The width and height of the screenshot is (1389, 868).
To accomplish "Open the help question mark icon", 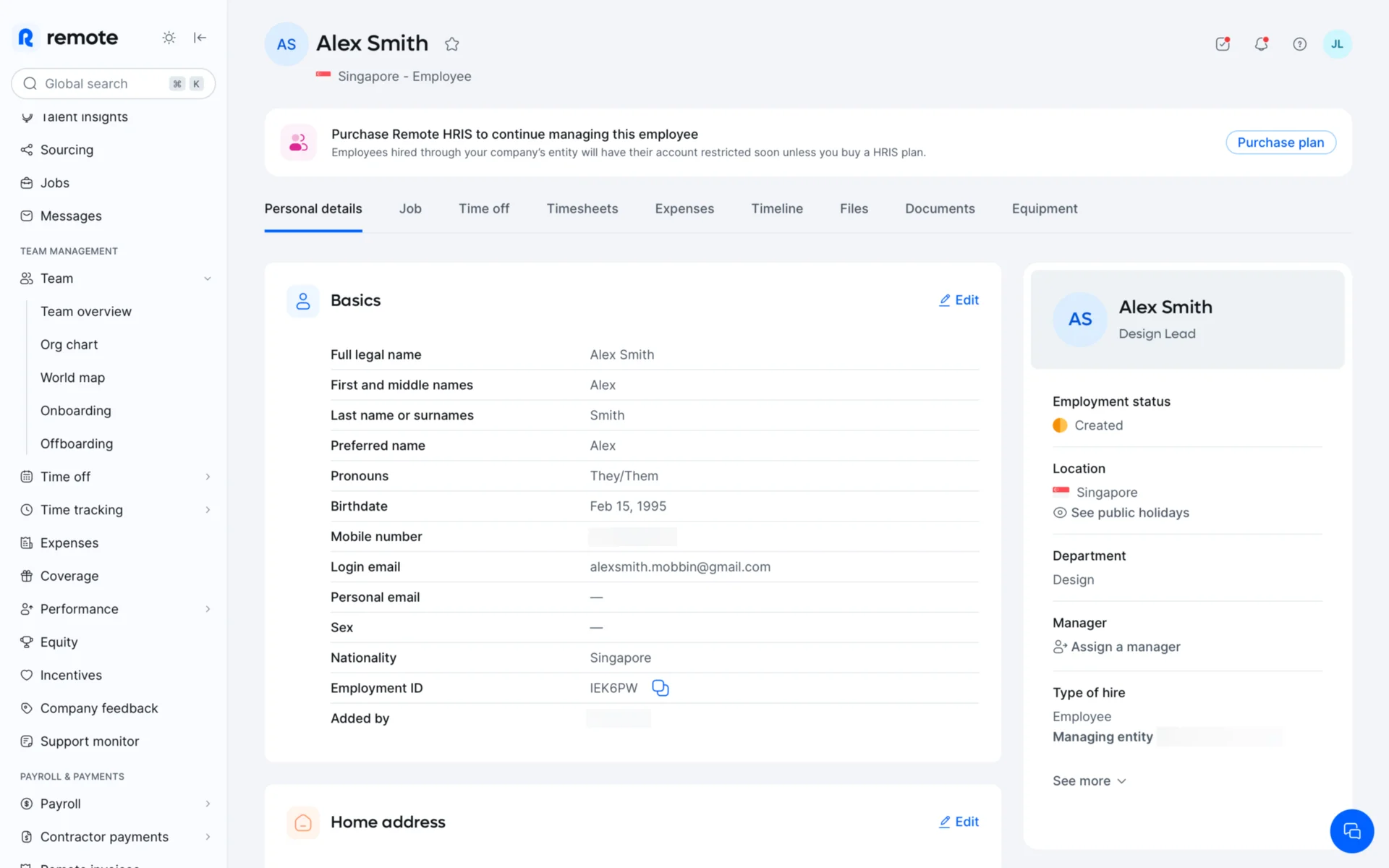I will point(1299,44).
